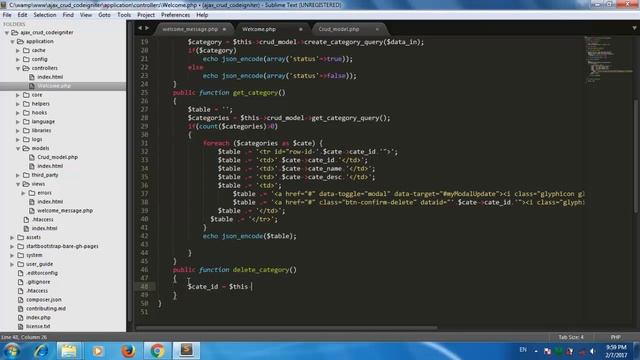The height and width of the screenshot is (360, 640).
Task: Open .gitignore file in sidebar
Action: 38,282
